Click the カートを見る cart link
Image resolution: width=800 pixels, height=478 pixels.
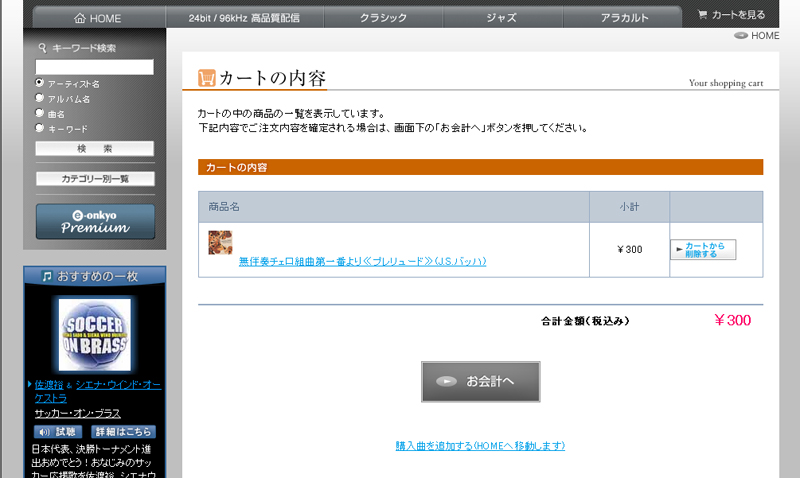tap(731, 15)
